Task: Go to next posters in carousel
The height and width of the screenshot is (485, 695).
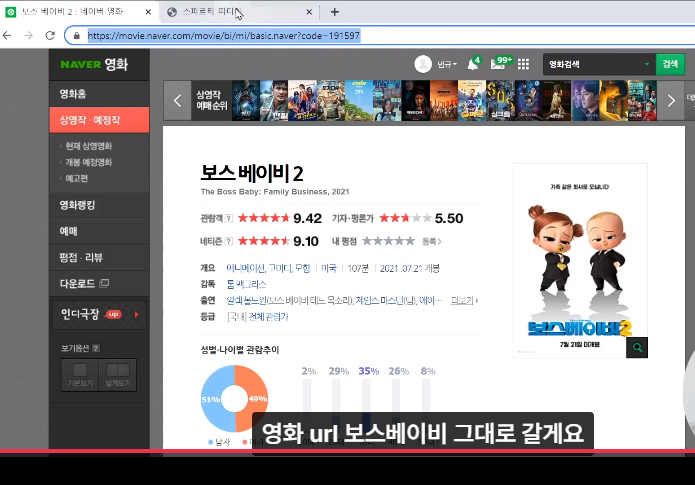Action: click(x=671, y=101)
